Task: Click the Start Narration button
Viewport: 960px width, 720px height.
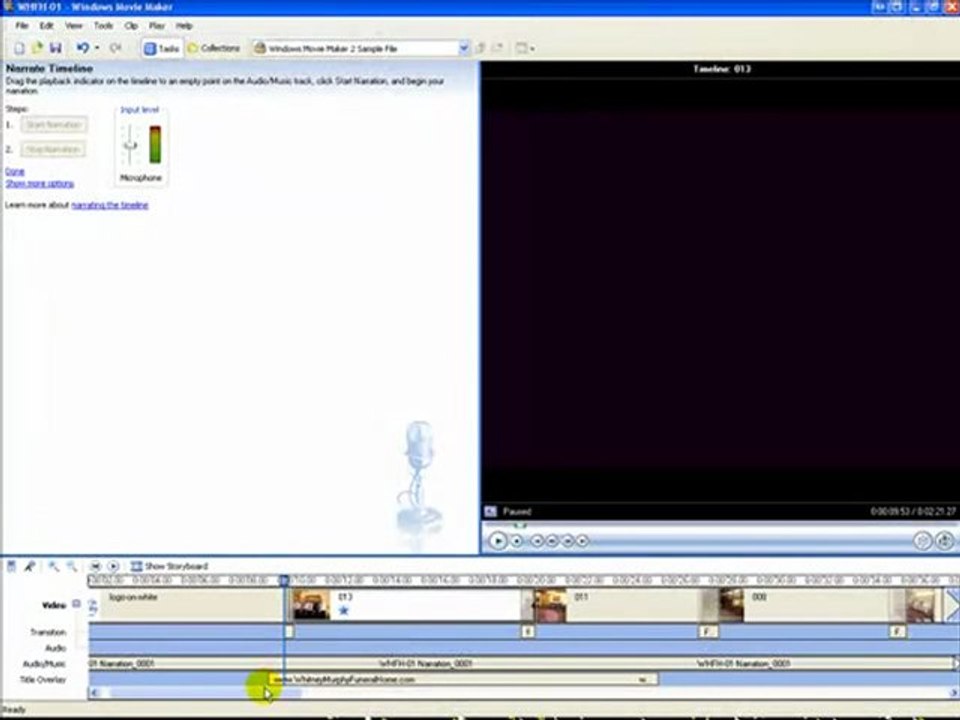Action: (54, 125)
